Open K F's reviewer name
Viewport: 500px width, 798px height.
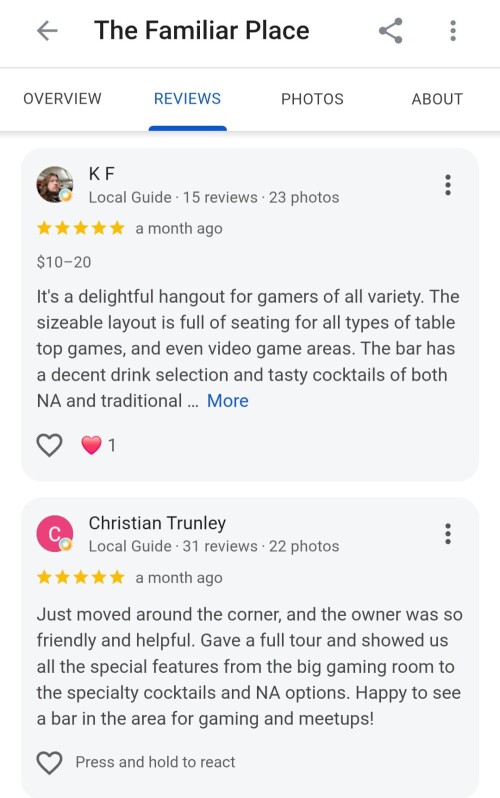pyautogui.click(x=102, y=174)
